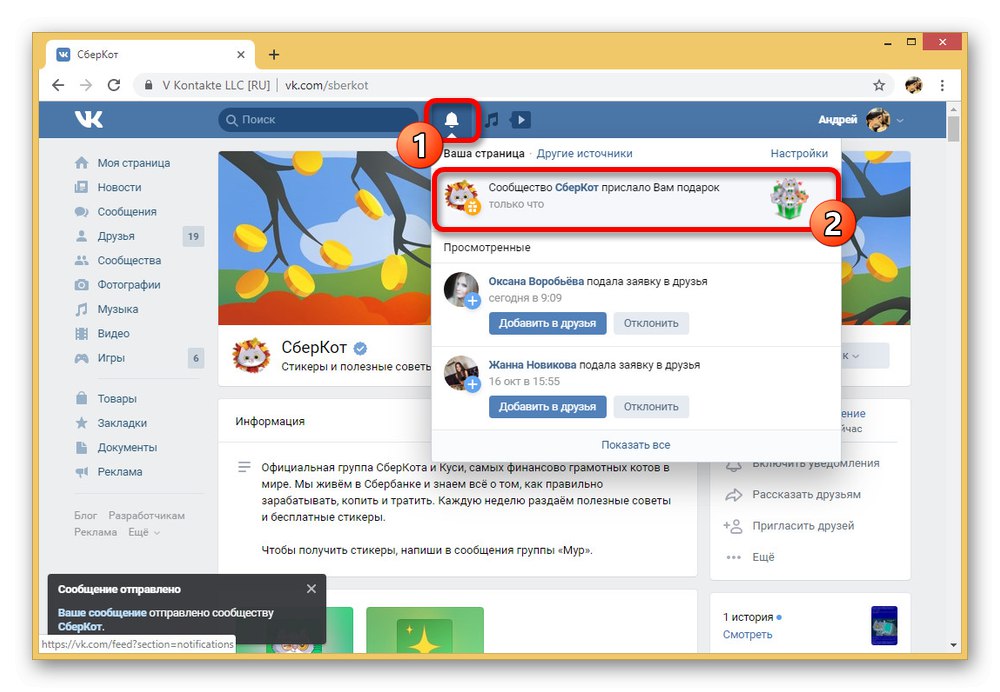Close Сообщение отправлено popup
This screenshot has width=1000, height=692.
click(311, 589)
